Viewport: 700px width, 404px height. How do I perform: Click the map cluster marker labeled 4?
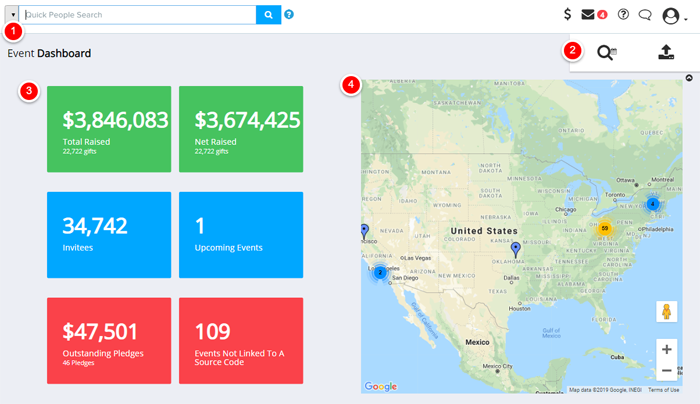(652, 204)
